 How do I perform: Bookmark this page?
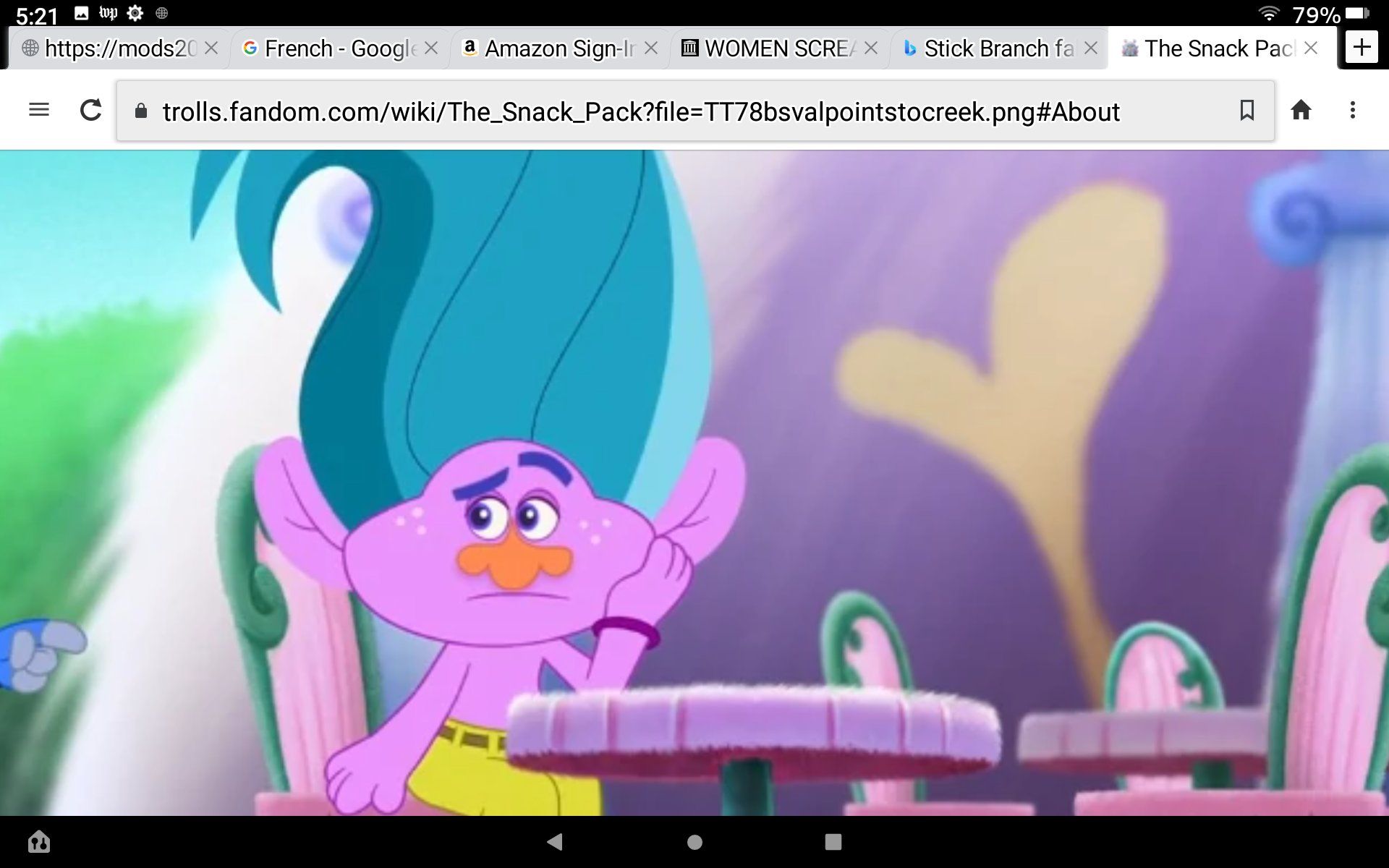coord(1246,110)
